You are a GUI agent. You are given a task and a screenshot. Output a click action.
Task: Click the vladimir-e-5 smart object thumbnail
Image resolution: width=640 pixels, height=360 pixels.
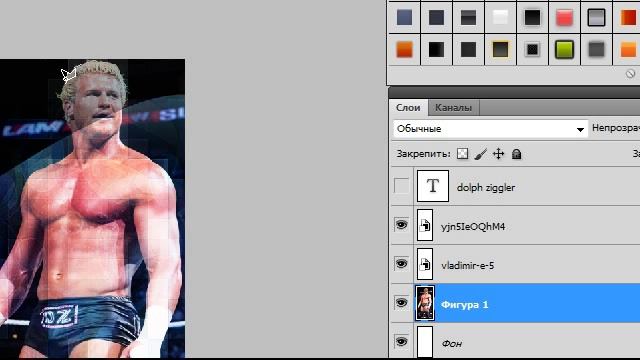(425, 264)
